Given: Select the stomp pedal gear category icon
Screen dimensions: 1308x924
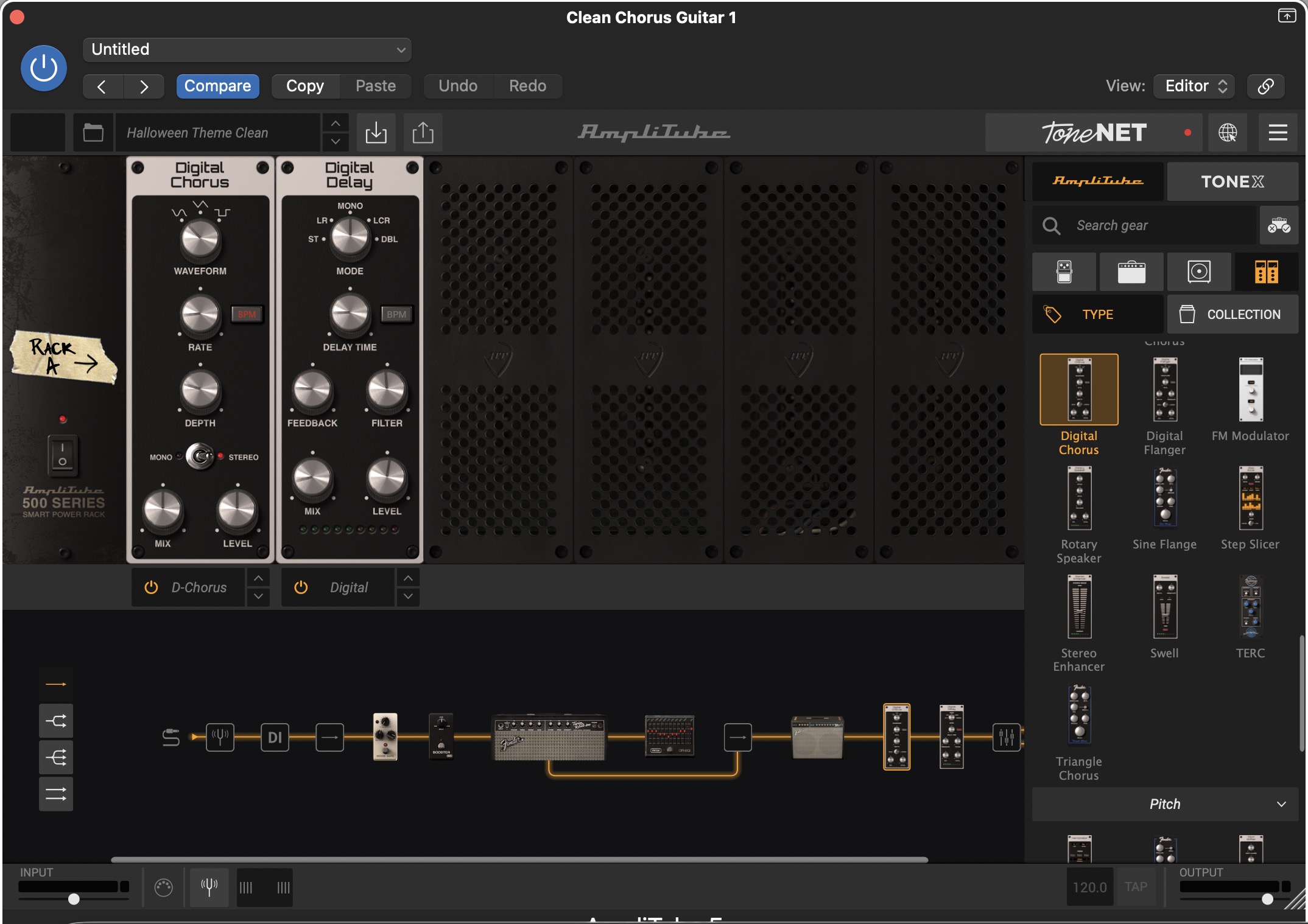Looking at the screenshot, I should point(1064,271).
